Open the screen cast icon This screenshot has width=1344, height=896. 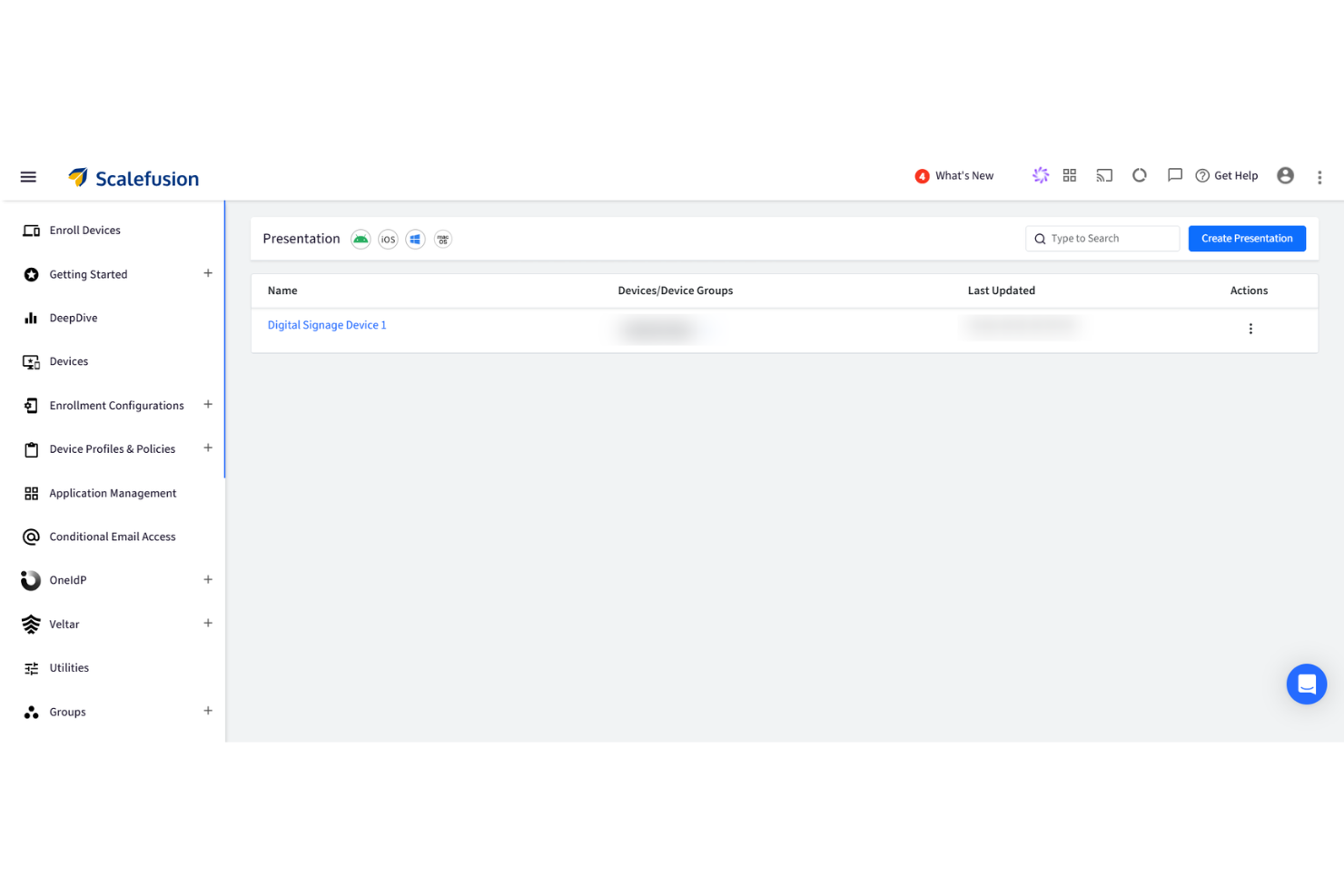1104,175
